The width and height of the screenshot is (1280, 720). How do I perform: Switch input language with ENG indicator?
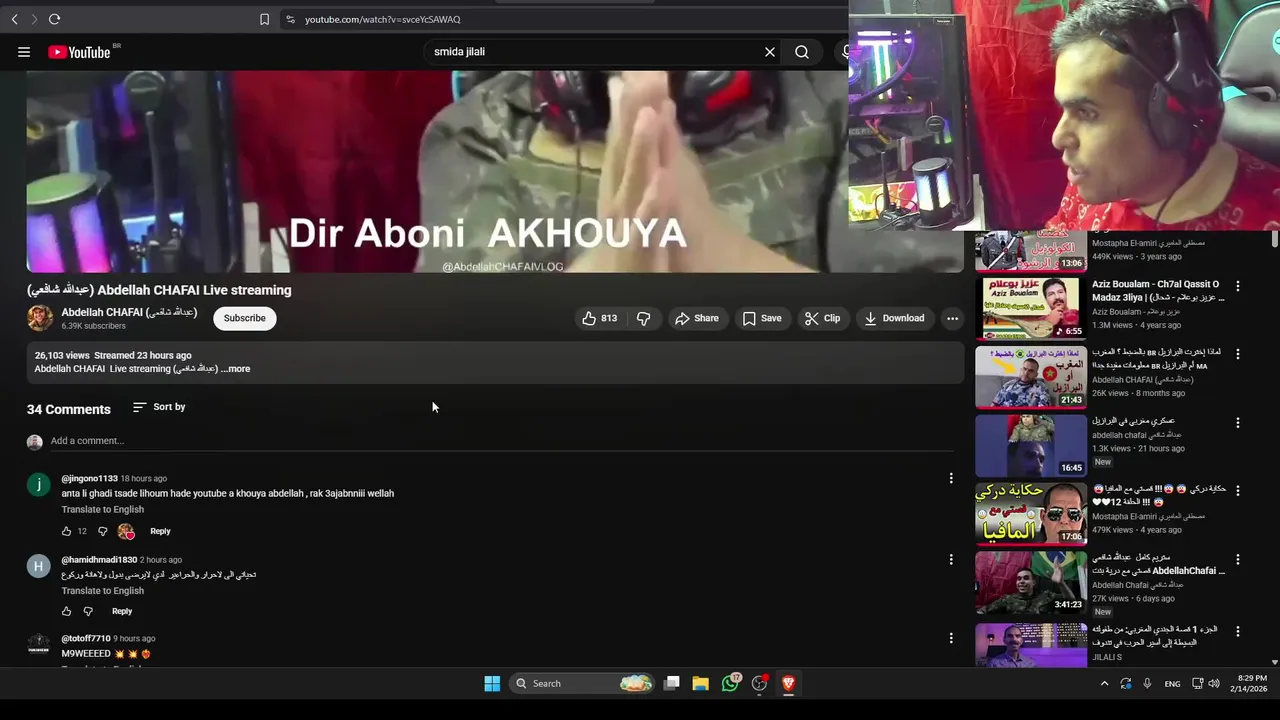point(1172,684)
